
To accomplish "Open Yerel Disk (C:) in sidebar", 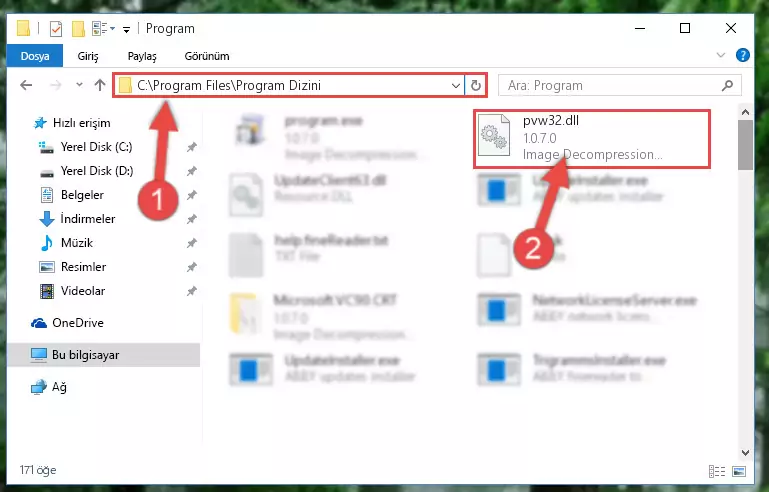I will pos(96,147).
